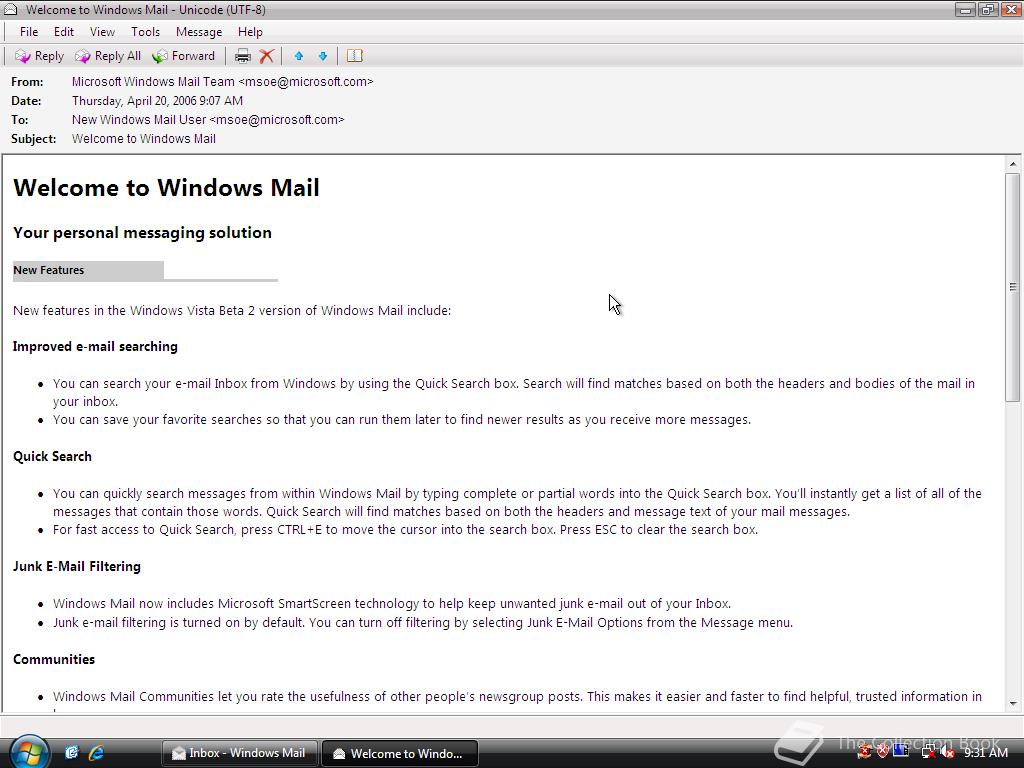Launch Internet Explorer from quick launch

[96, 753]
